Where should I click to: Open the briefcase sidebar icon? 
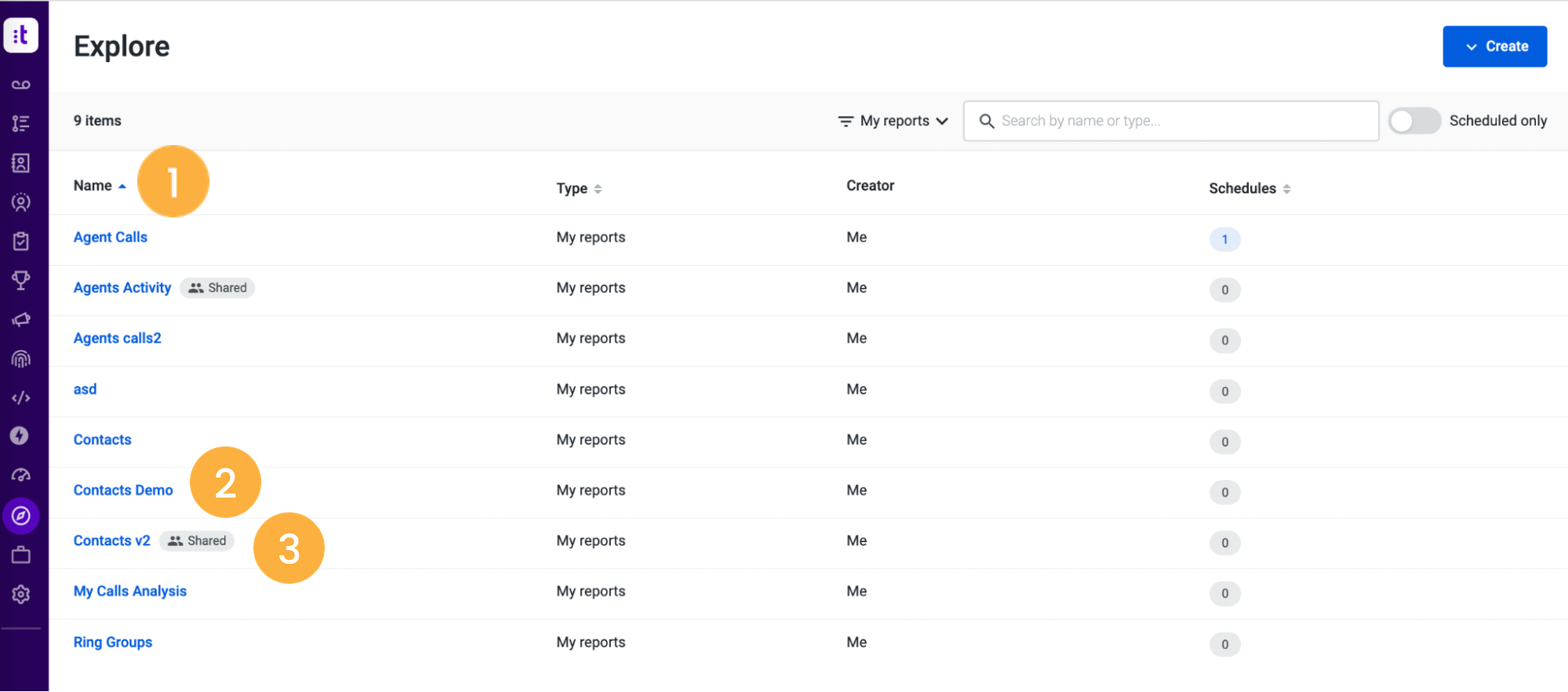coord(21,555)
